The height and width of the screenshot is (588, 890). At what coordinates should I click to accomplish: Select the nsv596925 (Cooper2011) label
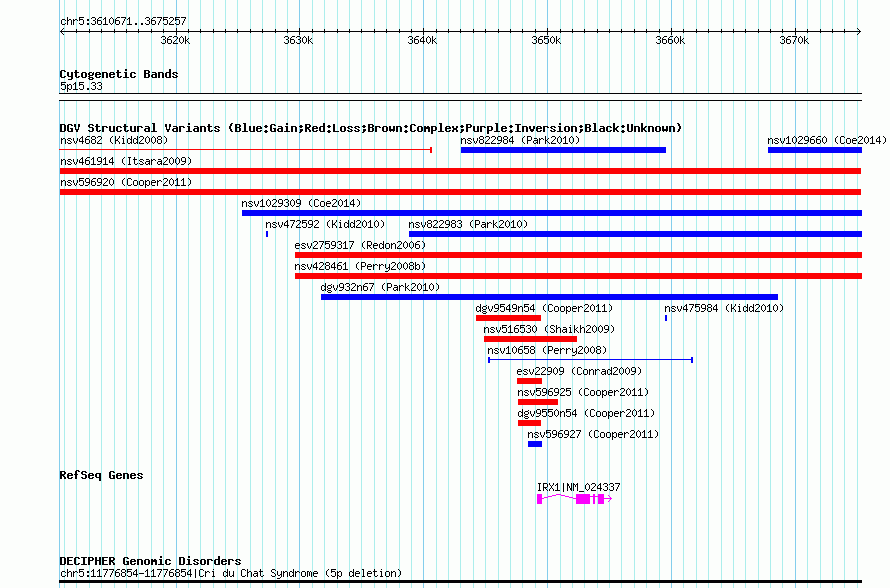(x=583, y=392)
